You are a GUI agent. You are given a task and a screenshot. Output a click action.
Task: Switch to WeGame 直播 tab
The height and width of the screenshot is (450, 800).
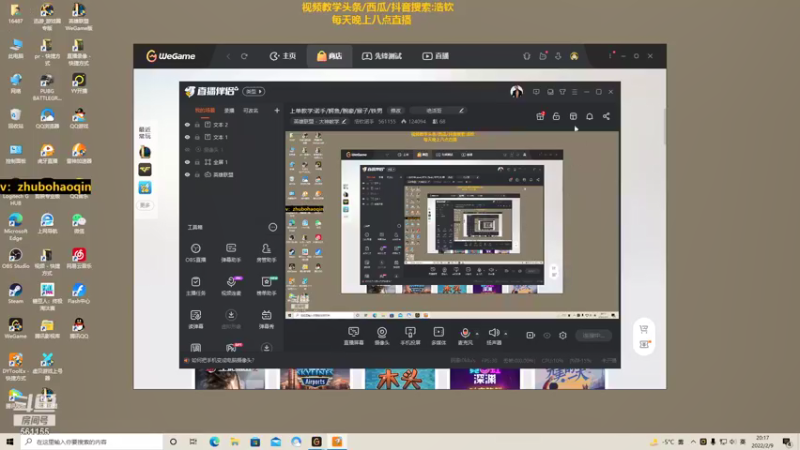(435, 56)
